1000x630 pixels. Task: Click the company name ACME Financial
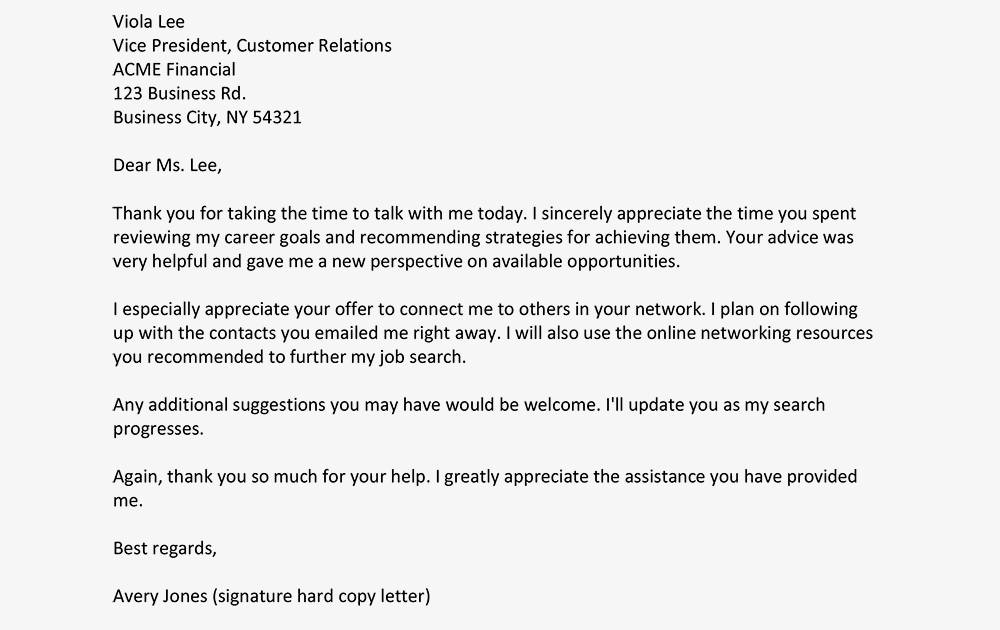click(174, 70)
